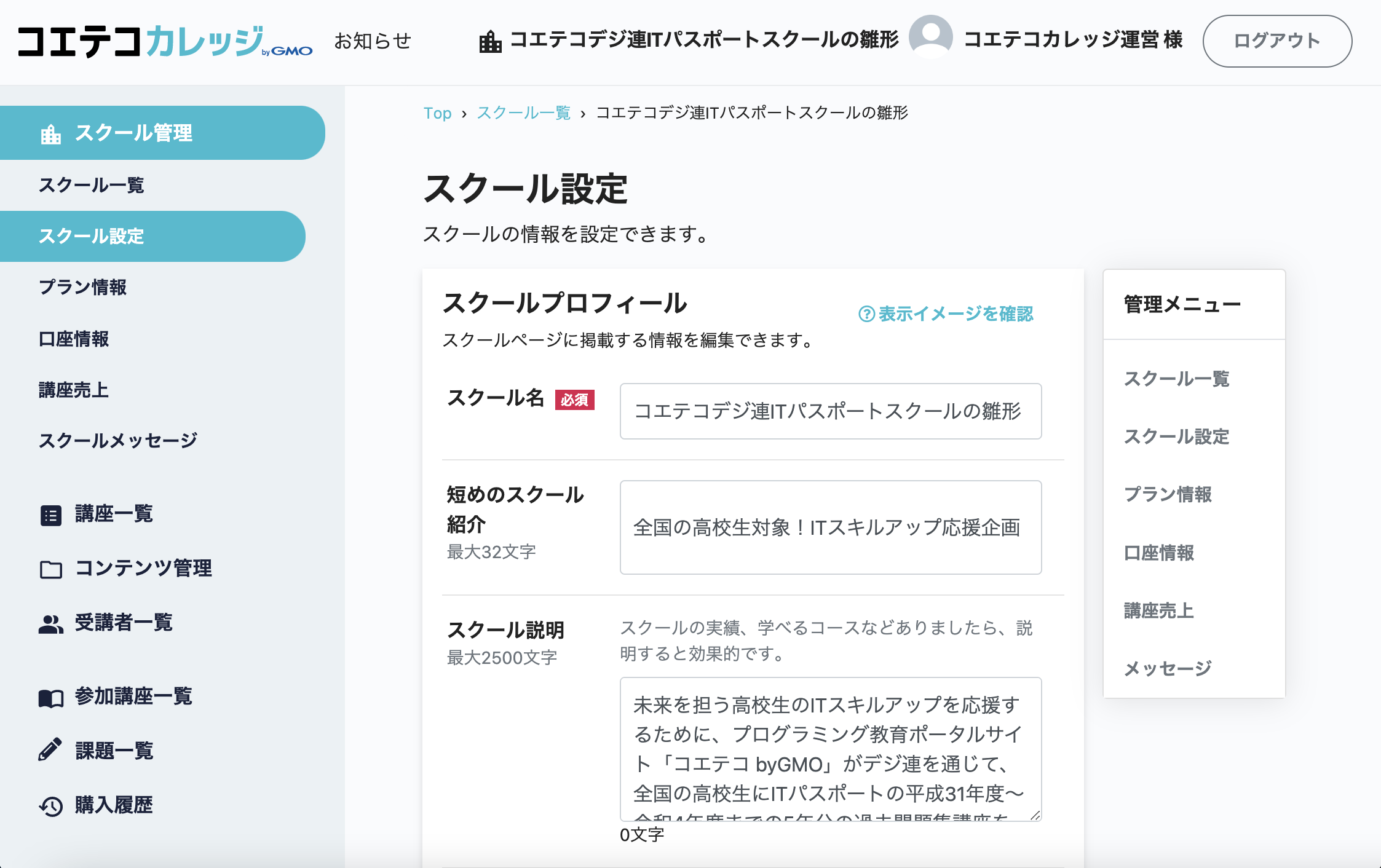Go to 参加講座一覧 in sidebar
Image resolution: width=1381 pixels, height=868 pixels.
(x=133, y=696)
